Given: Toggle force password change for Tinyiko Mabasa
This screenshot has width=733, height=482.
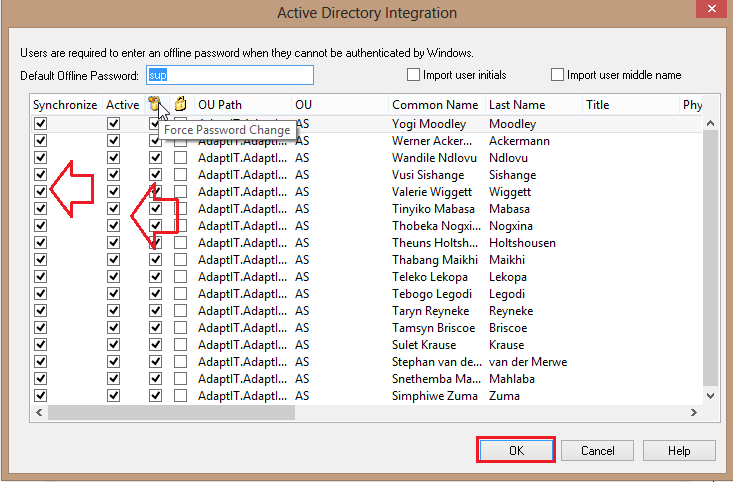Looking at the screenshot, I should [155, 209].
